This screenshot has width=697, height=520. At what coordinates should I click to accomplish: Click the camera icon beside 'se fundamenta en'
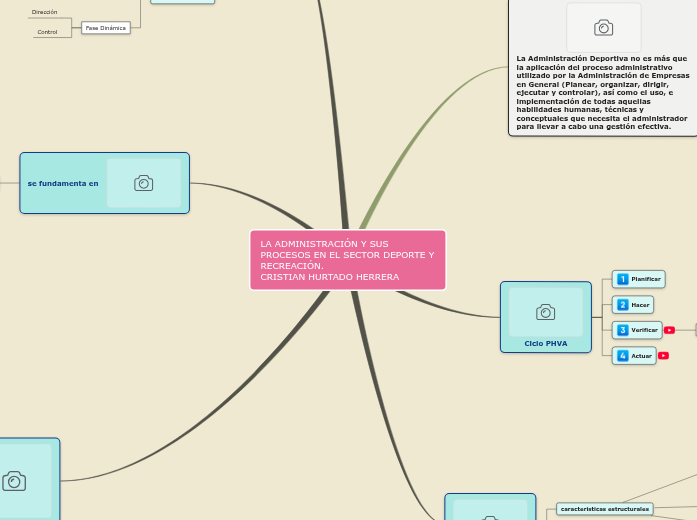tap(144, 183)
